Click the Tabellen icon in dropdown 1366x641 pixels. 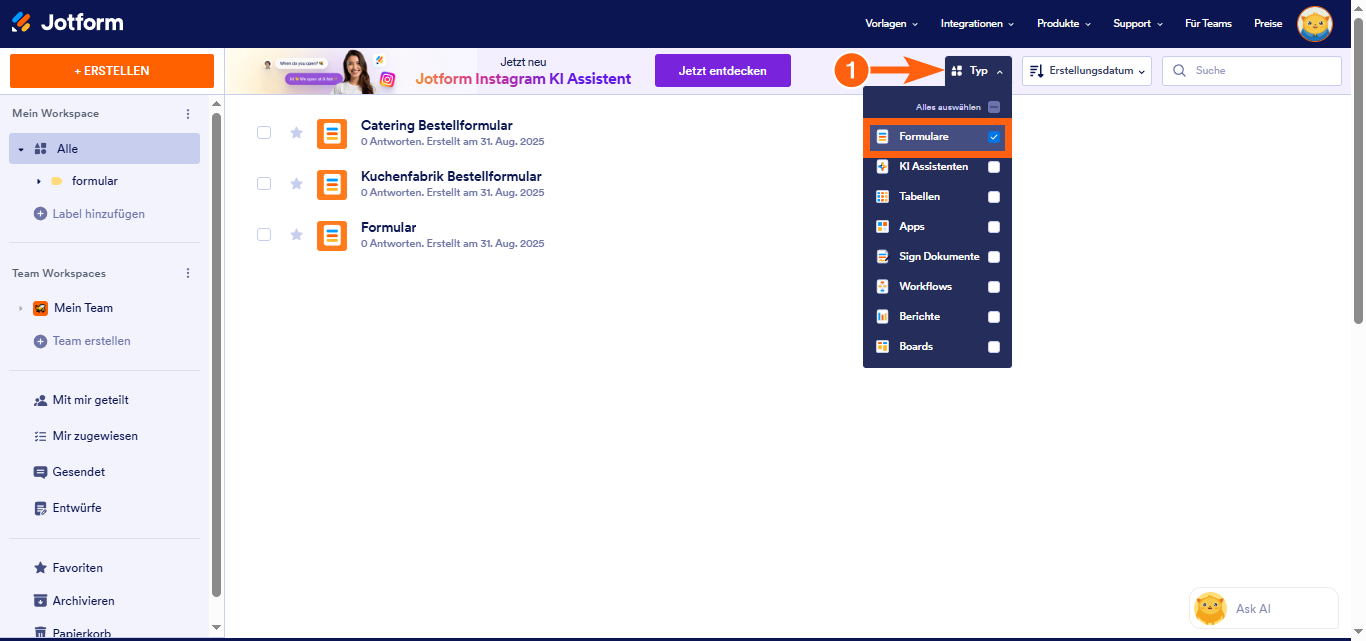pos(882,197)
